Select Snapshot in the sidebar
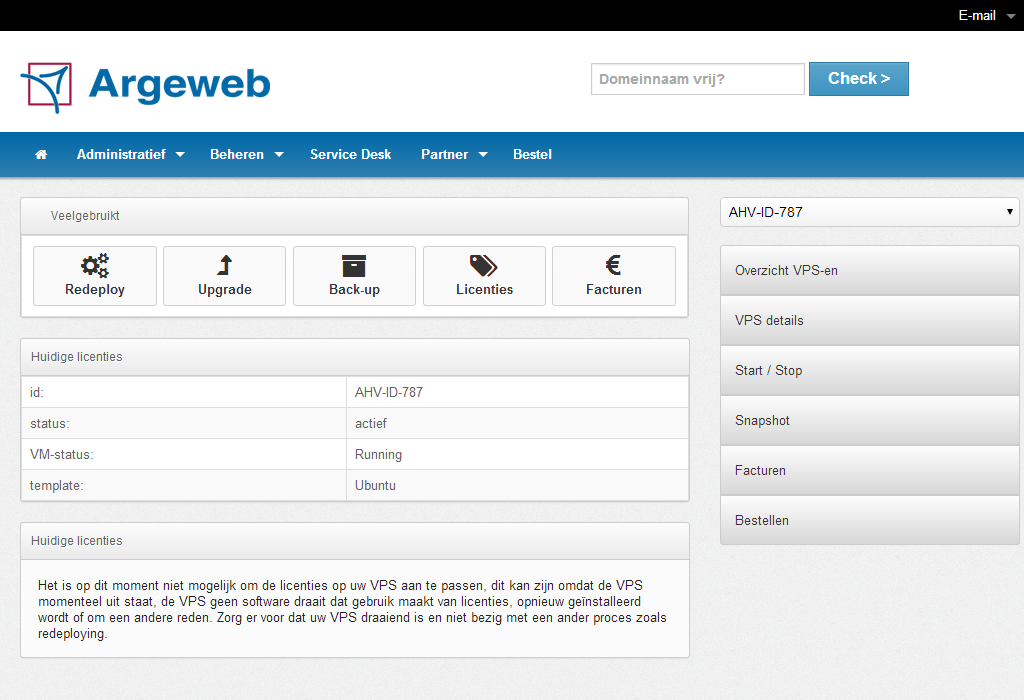 click(869, 421)
